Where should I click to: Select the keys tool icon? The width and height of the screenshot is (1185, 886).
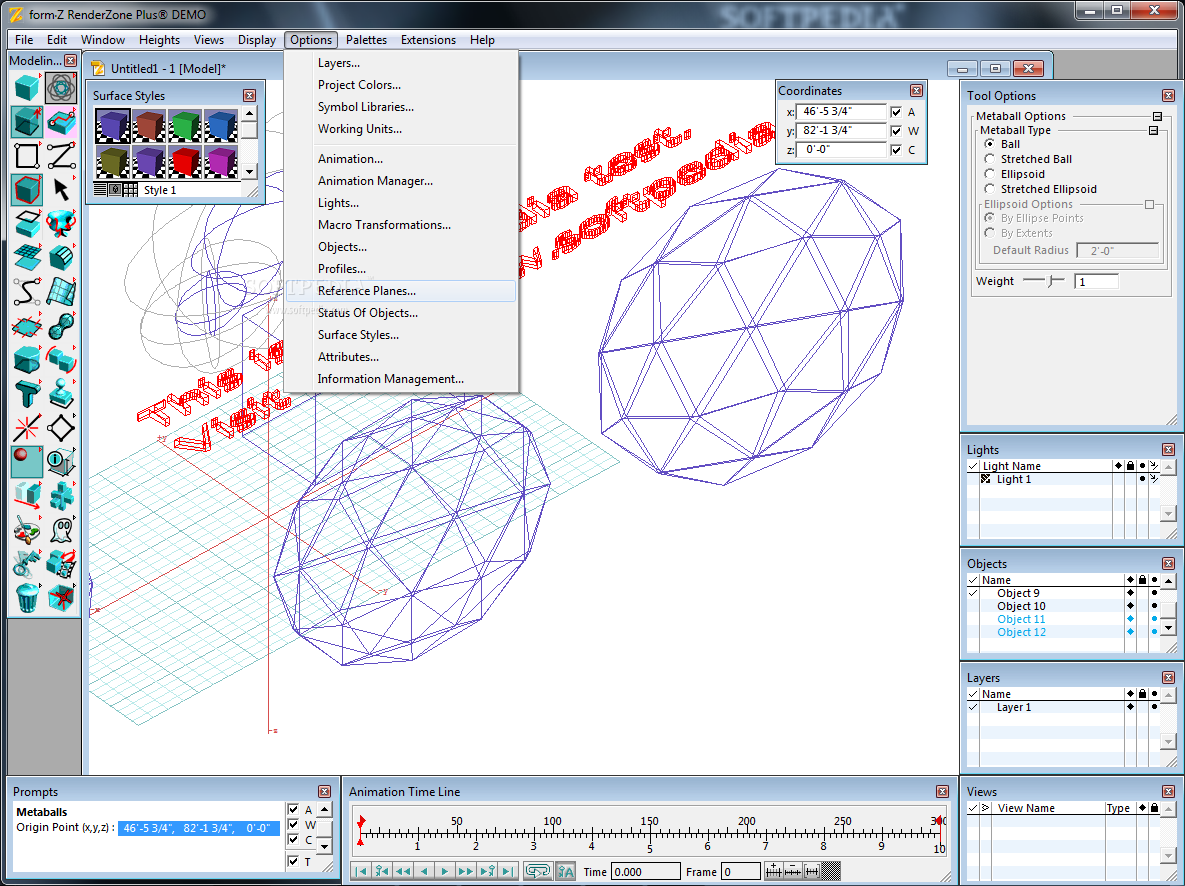coord(27,564)
